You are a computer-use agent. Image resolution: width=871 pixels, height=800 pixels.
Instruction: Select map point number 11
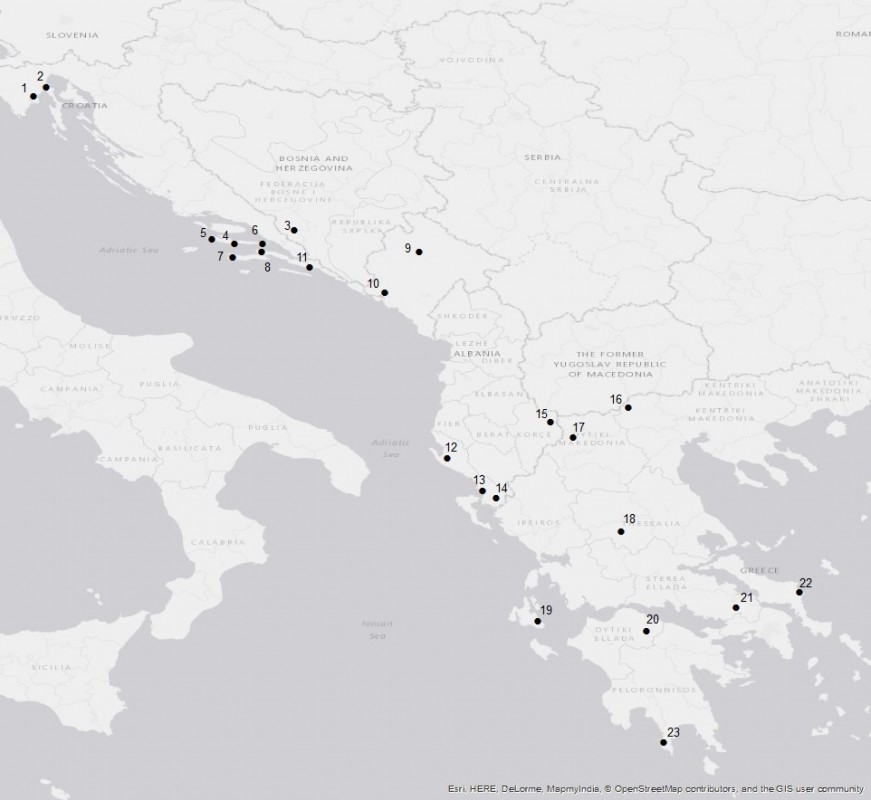[310, 267]
